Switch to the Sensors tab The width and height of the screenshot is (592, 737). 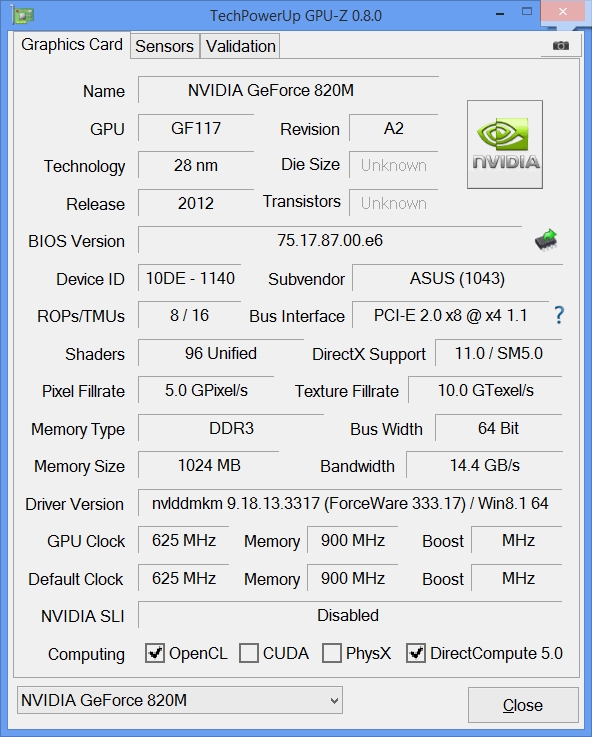pos(164,46)
